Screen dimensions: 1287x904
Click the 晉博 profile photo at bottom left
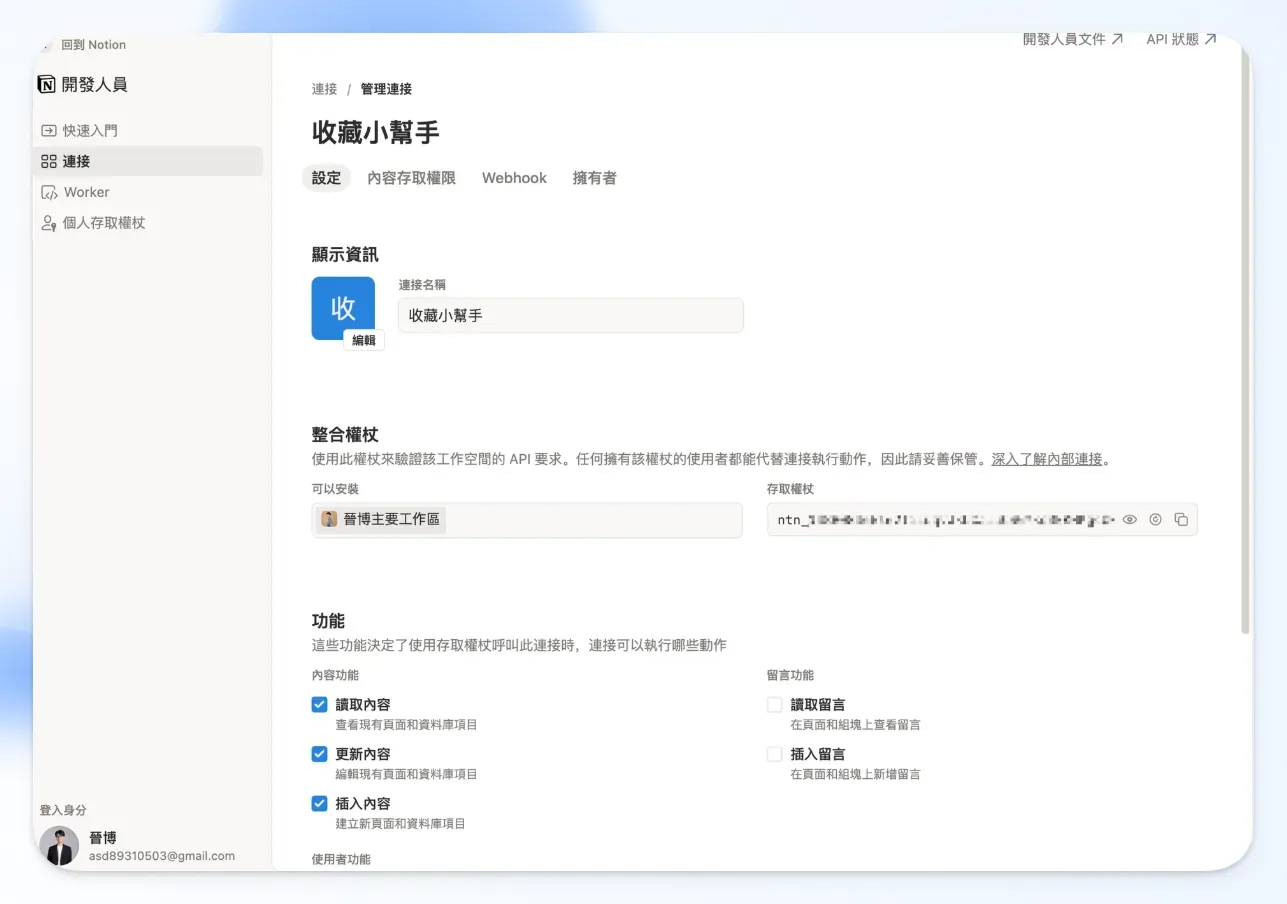pyautogui.click(x=59, y=846)
